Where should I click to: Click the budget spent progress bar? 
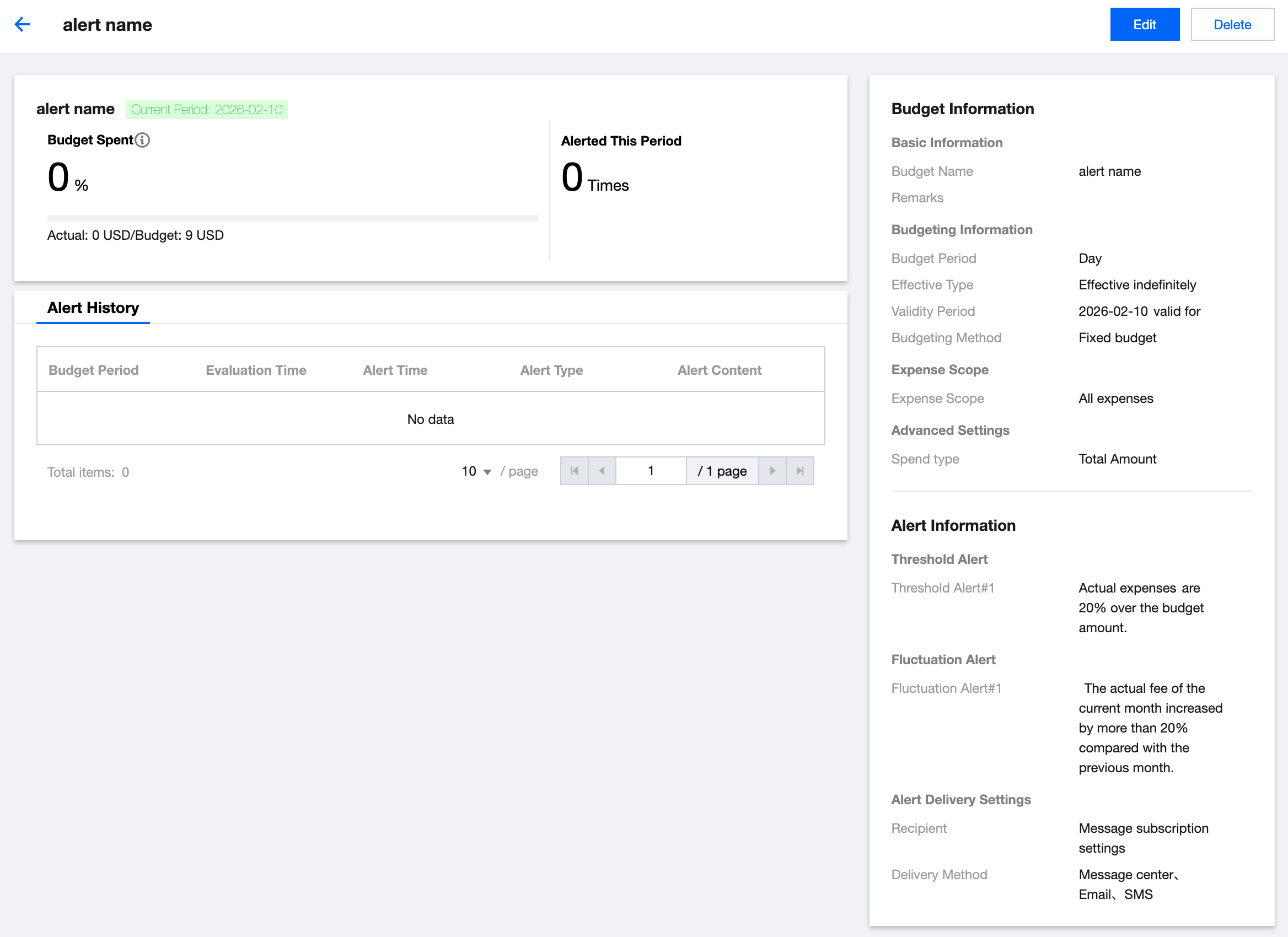(x=292, y=218)
